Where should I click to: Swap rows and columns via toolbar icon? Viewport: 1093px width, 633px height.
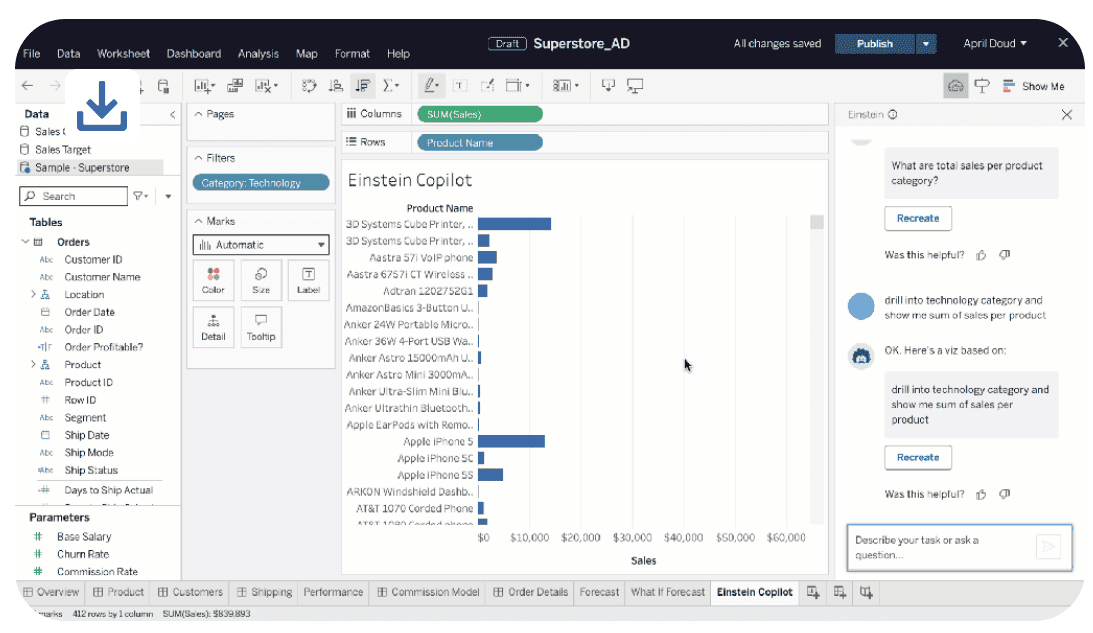click(x=309, y=86)
